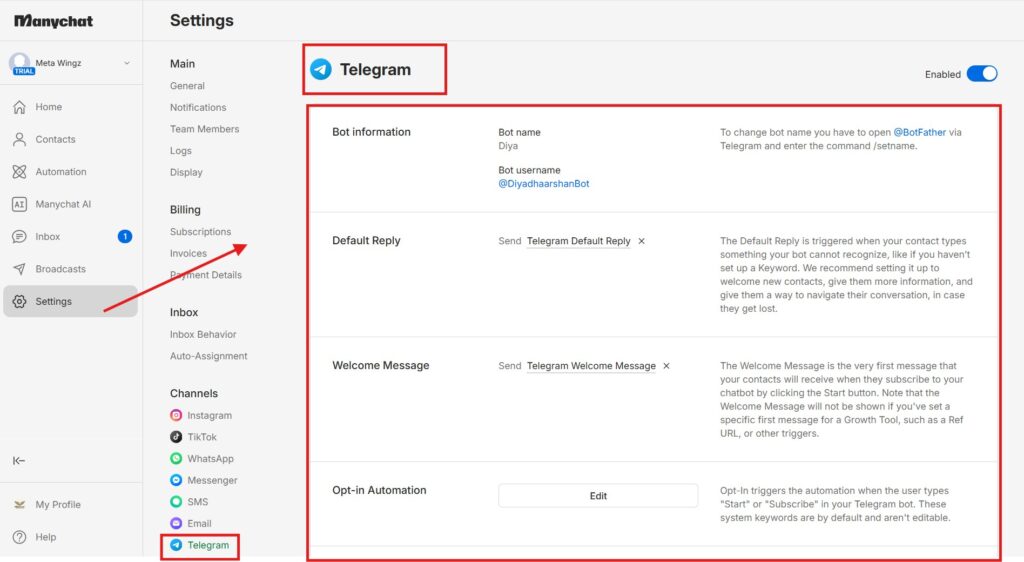Click the Opt-in Automation heading

379,490
